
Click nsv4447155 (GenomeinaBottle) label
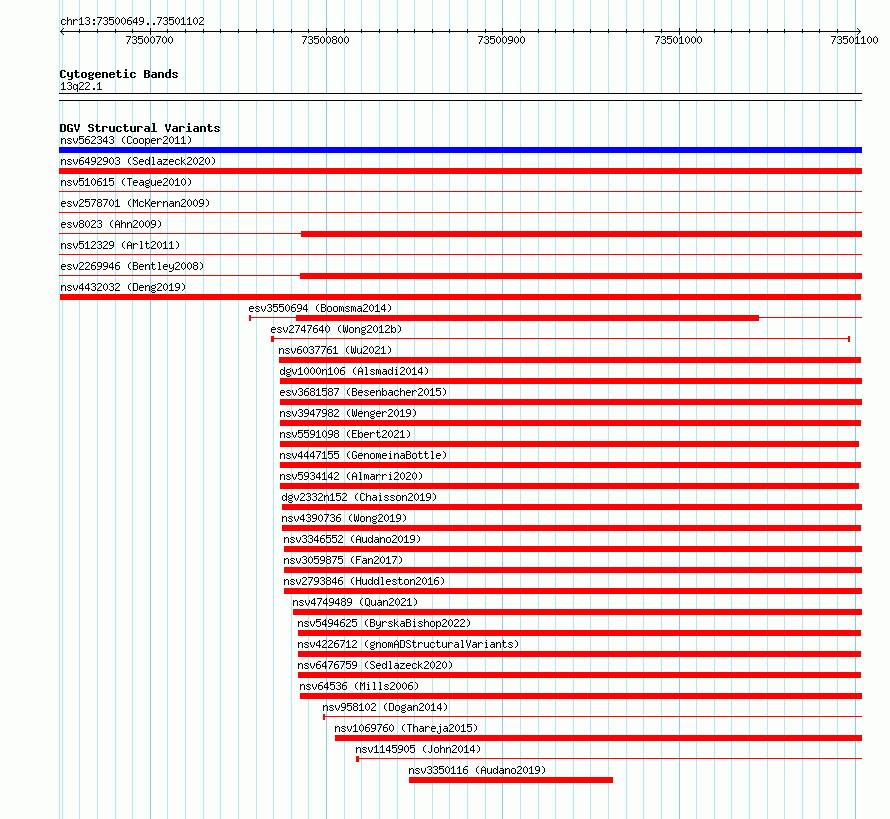click(x=363, y=455)
